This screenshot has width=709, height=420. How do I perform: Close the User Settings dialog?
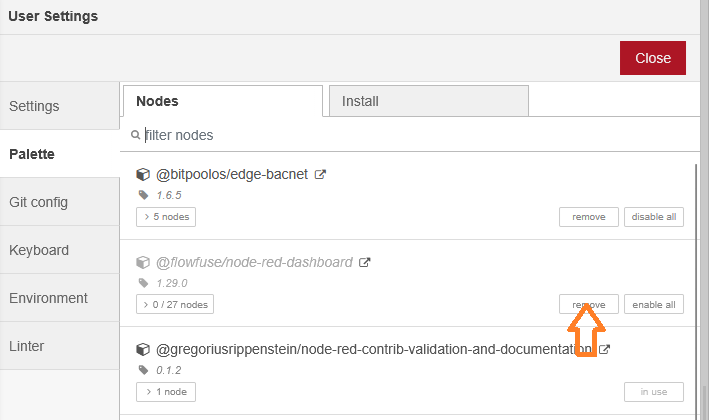pyautogui.click(x=652, y=58)
